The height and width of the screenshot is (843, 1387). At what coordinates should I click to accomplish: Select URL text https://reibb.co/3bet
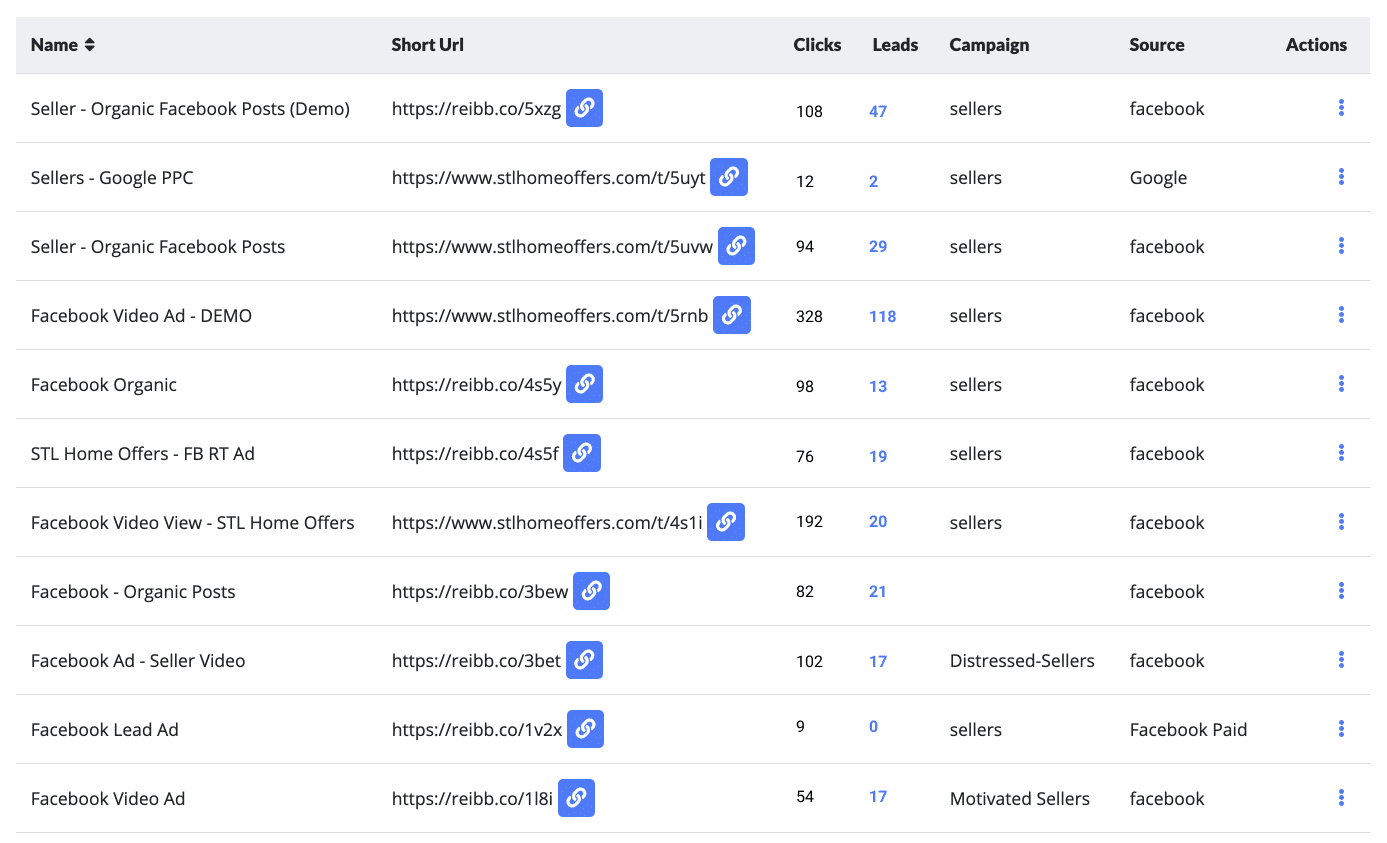[476, 661]
